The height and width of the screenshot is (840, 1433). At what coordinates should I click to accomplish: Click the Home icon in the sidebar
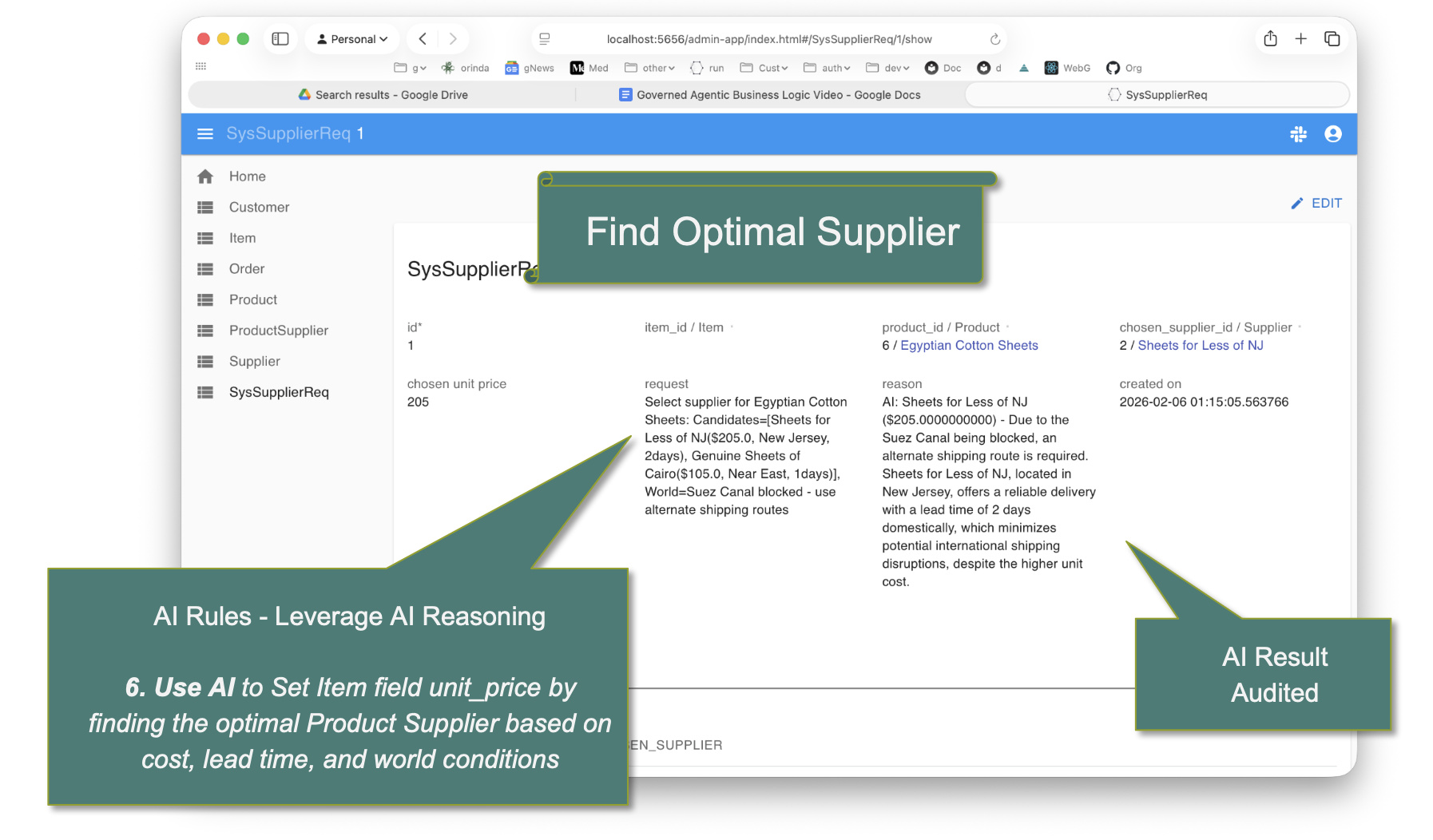click(205, 176)
